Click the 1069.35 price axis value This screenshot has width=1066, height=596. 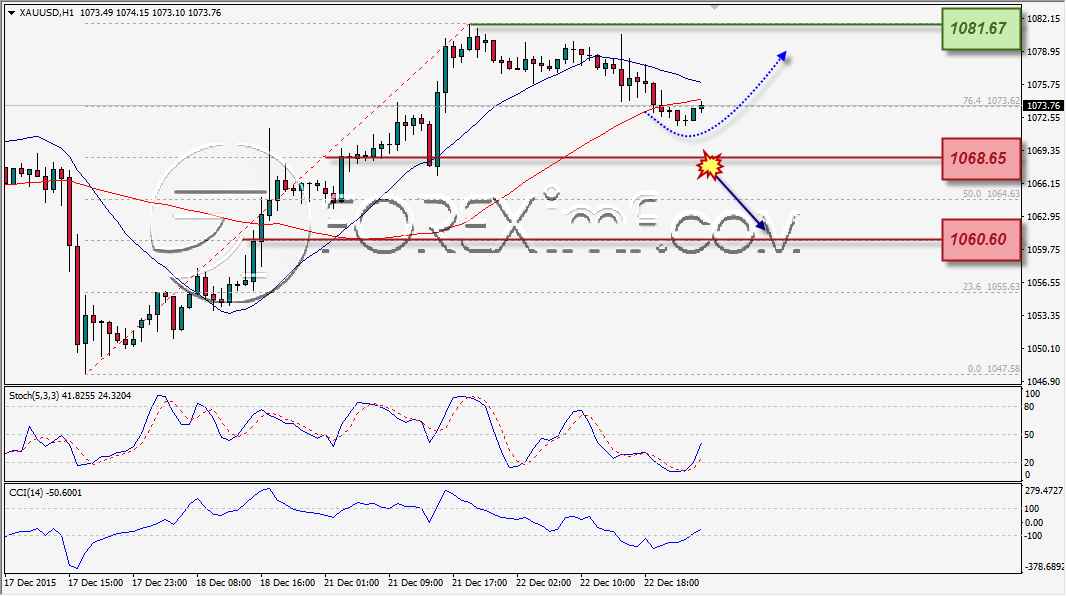(x=1044, y=150)
